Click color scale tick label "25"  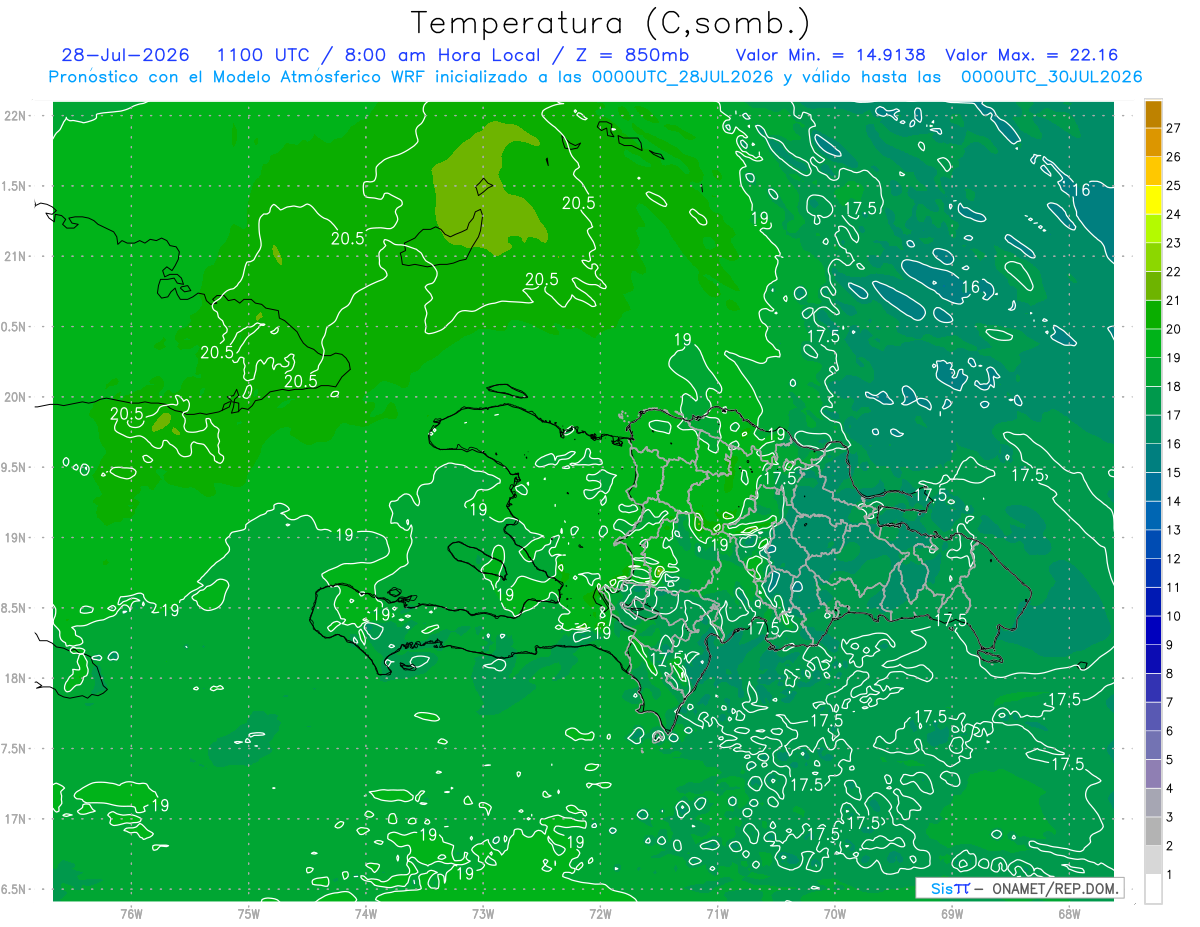(1173, 186)
